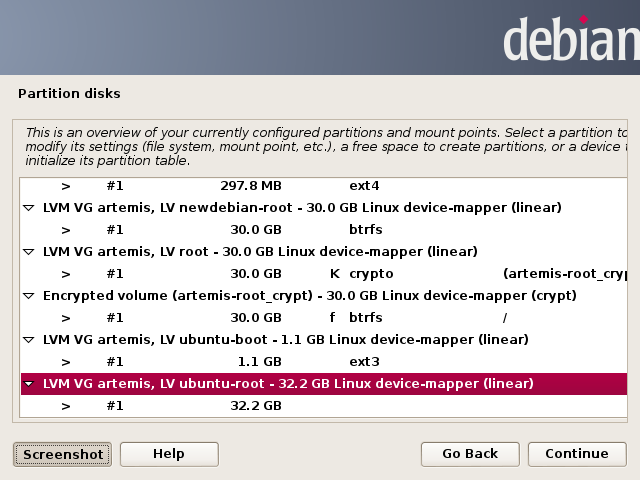Screen dimensions: 640x480
Task: Select Encrypted volume (artemis-root_crypt) device row
Action: (x=324, y=296)
